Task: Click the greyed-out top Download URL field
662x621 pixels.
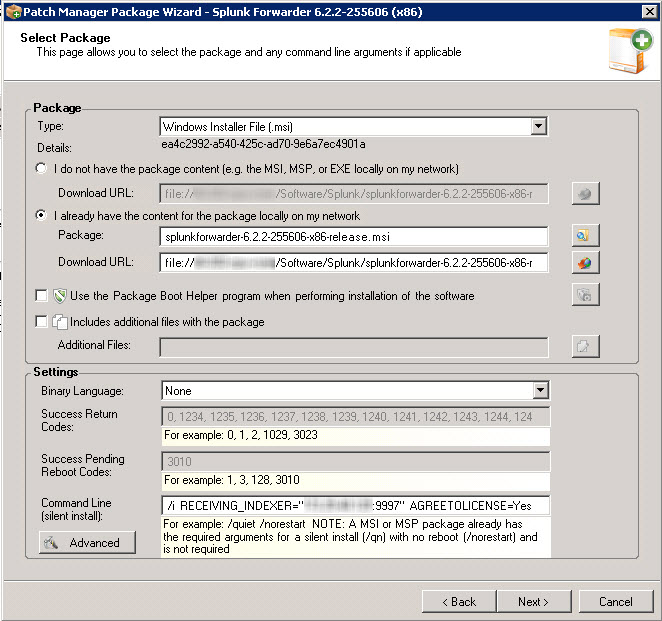Action: [x=354, y=194]
